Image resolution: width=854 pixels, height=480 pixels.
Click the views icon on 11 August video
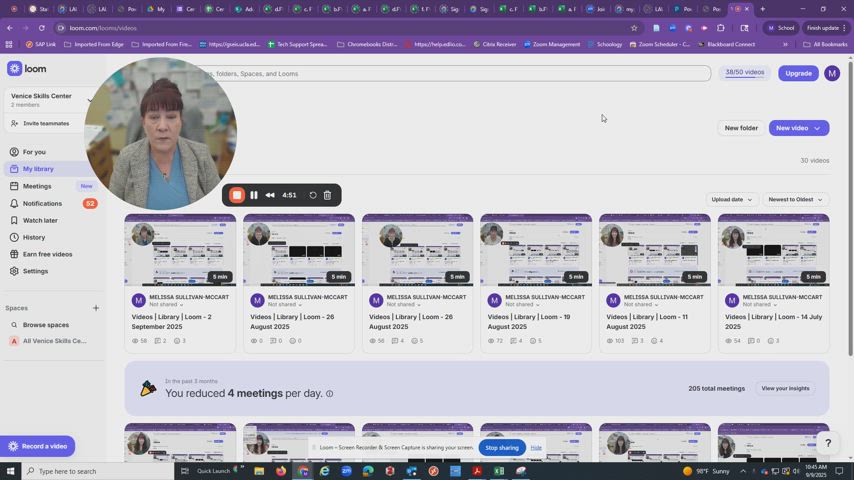pyautogui.click(x=610, y=341)
